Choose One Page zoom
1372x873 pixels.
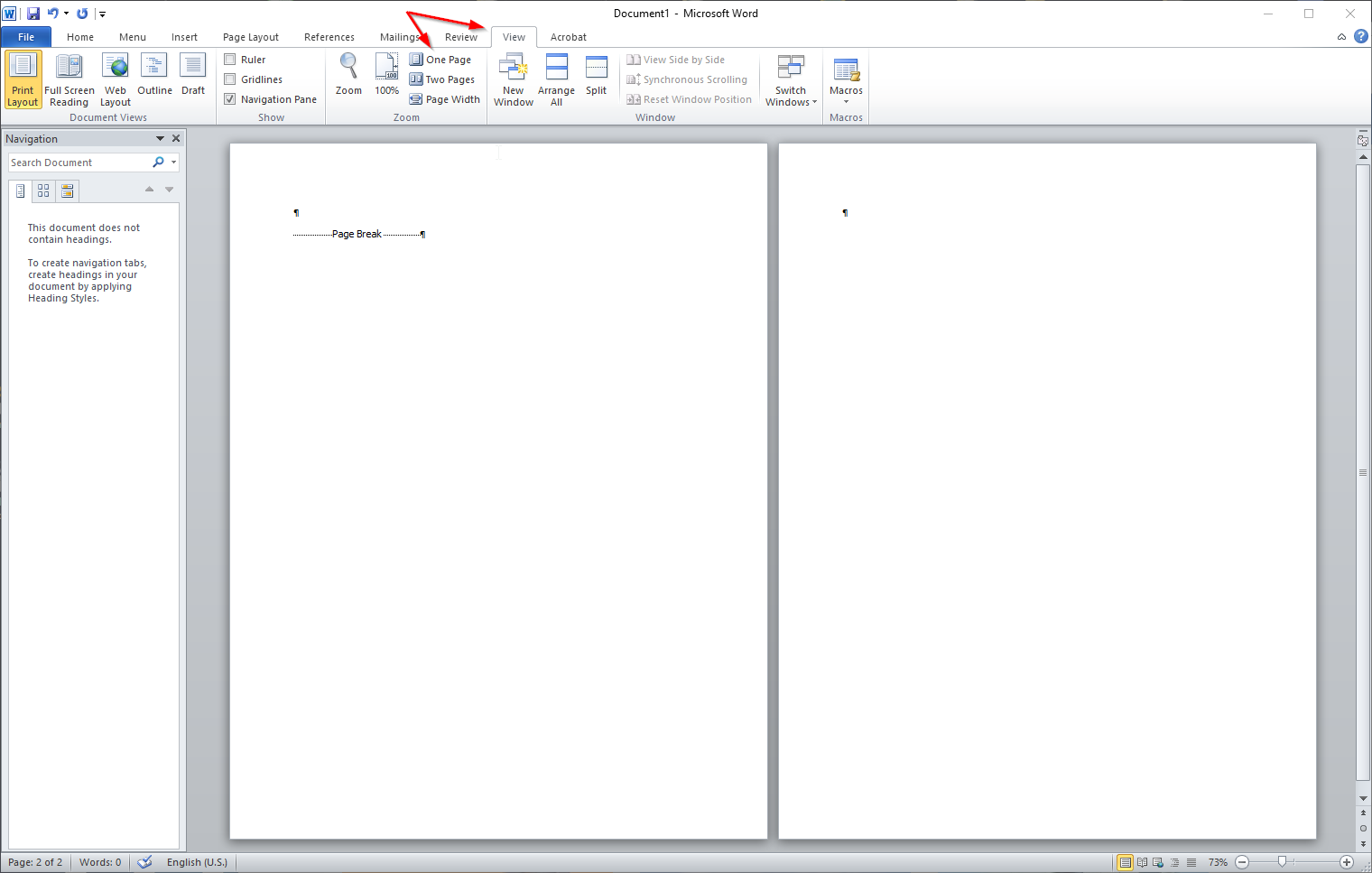pos(440,60)
